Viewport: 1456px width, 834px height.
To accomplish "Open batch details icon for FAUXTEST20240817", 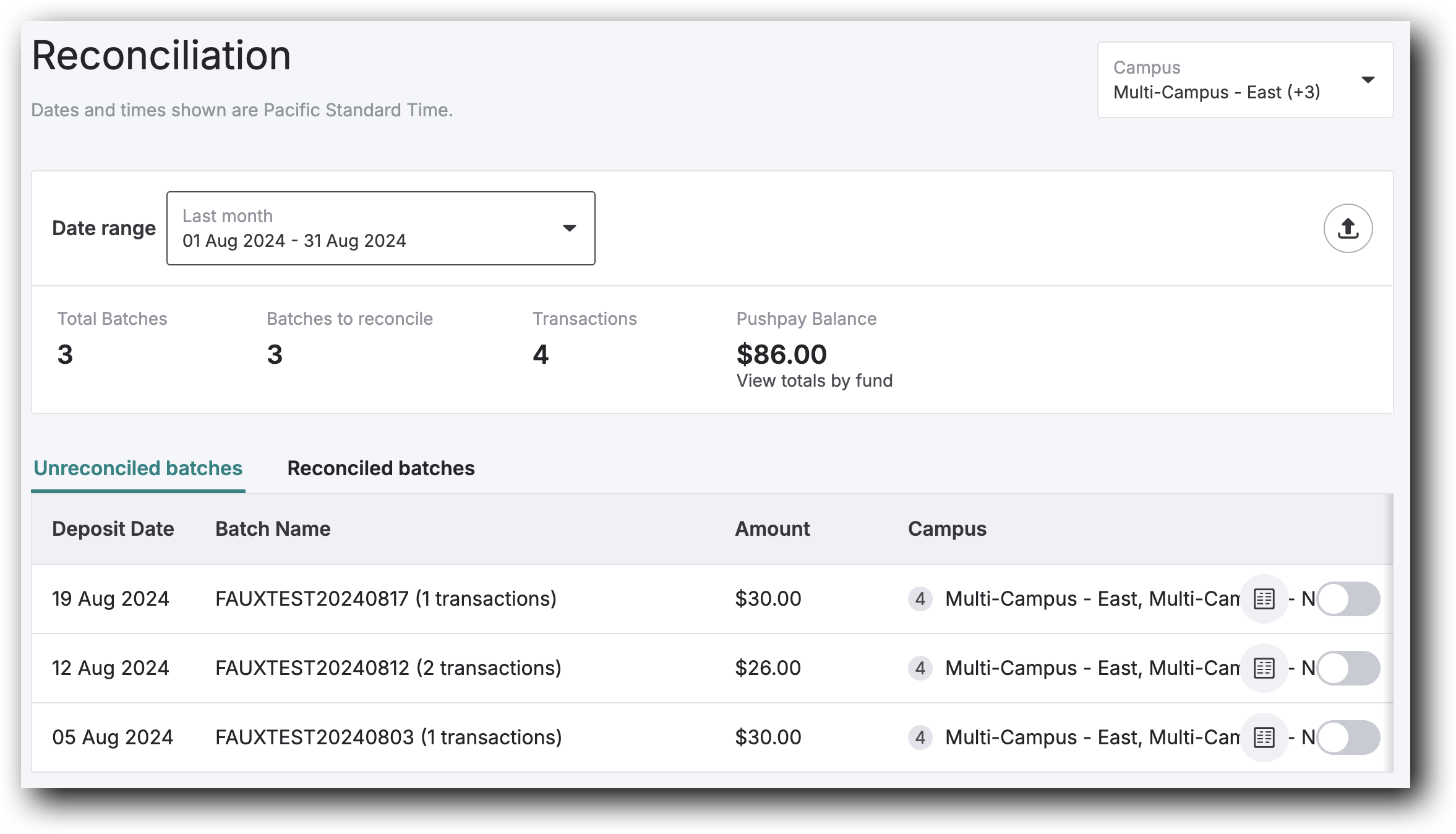I will pyautogui.click(x=1264, y=599).
